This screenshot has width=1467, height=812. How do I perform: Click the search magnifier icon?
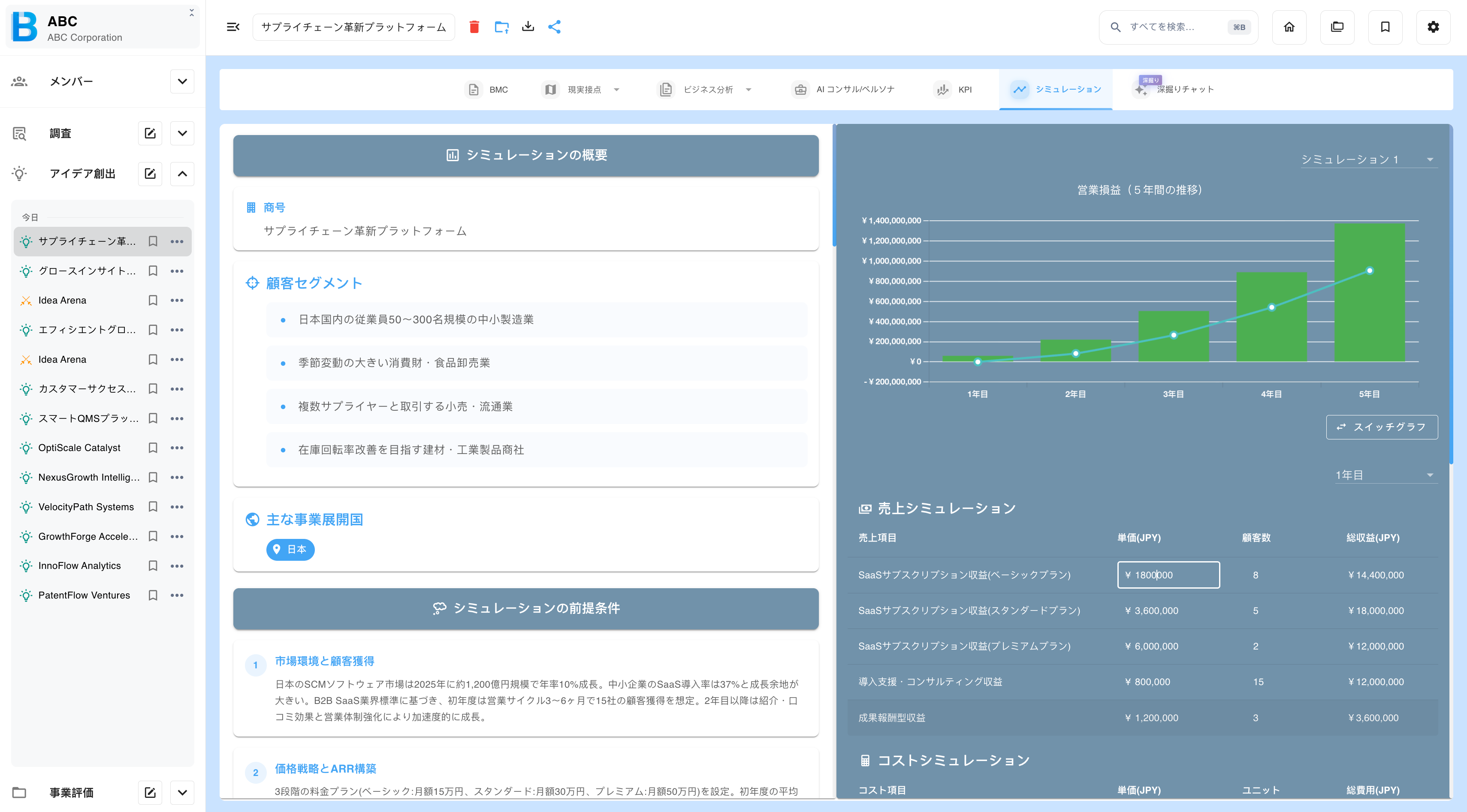[x=1115, y=27]
